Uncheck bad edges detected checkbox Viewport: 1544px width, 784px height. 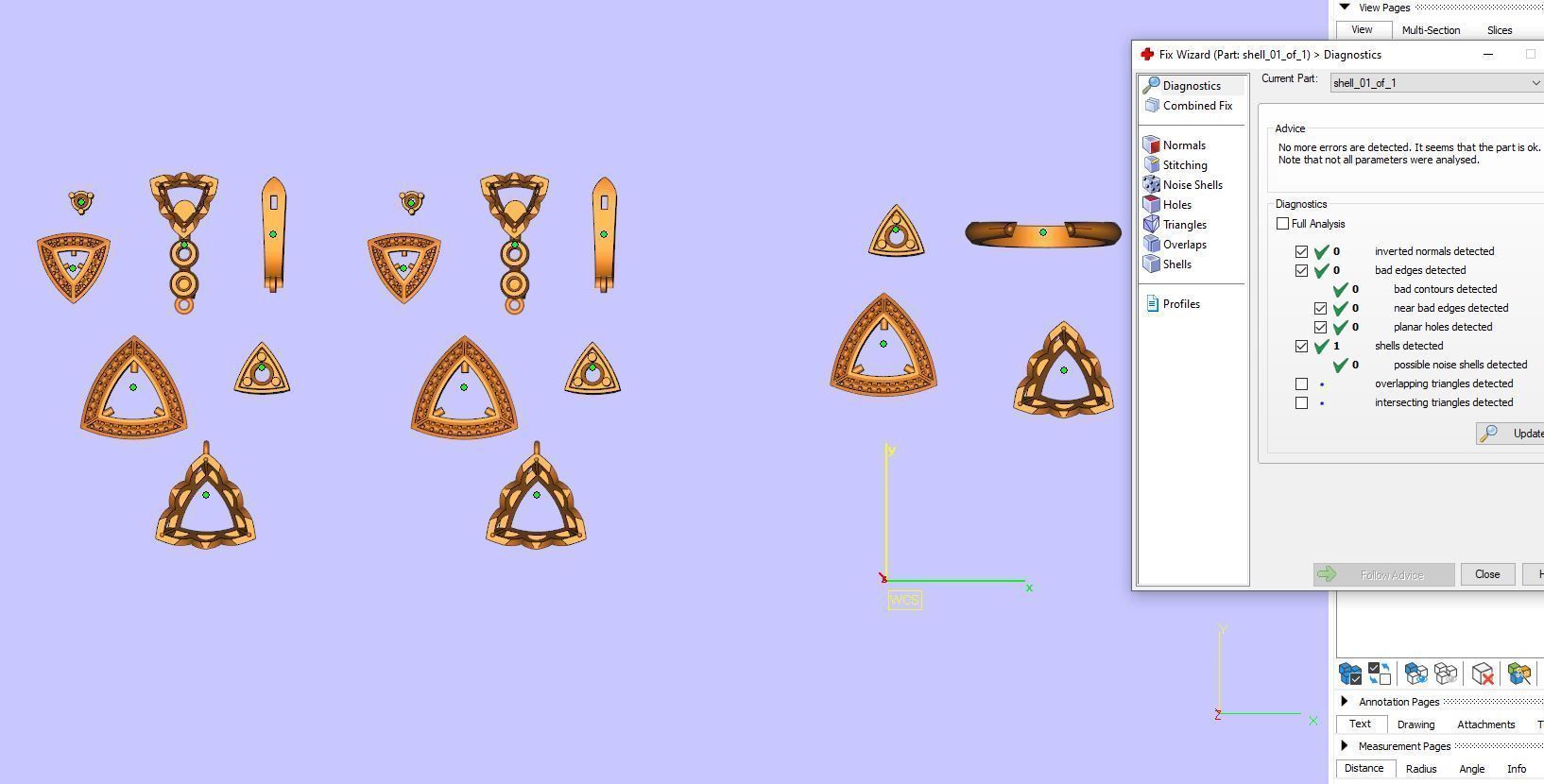(x=1301, y=271)
